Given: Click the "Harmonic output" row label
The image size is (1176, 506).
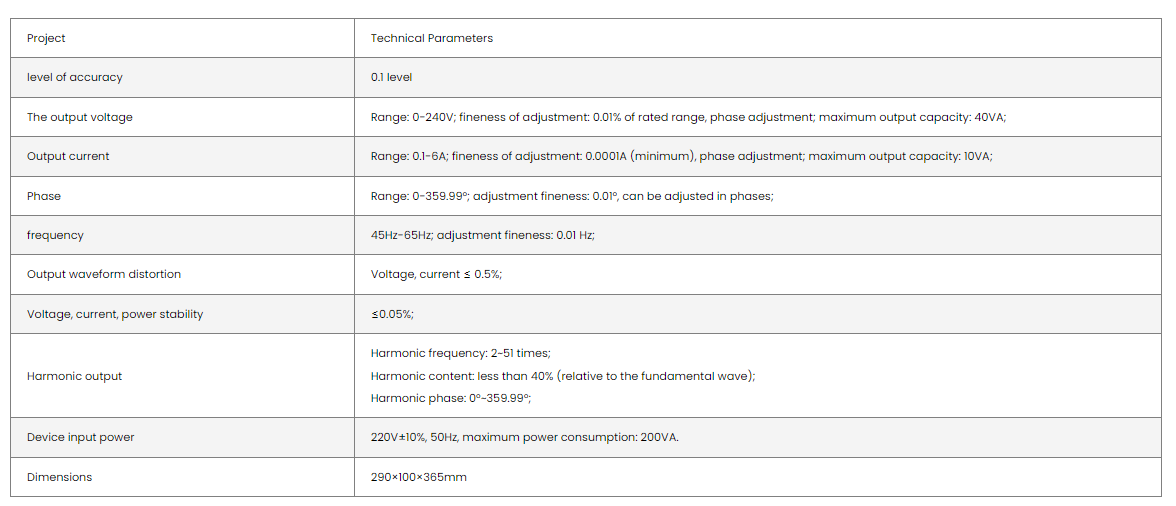Looking at the screenshot, I should [x=75, y=376].
